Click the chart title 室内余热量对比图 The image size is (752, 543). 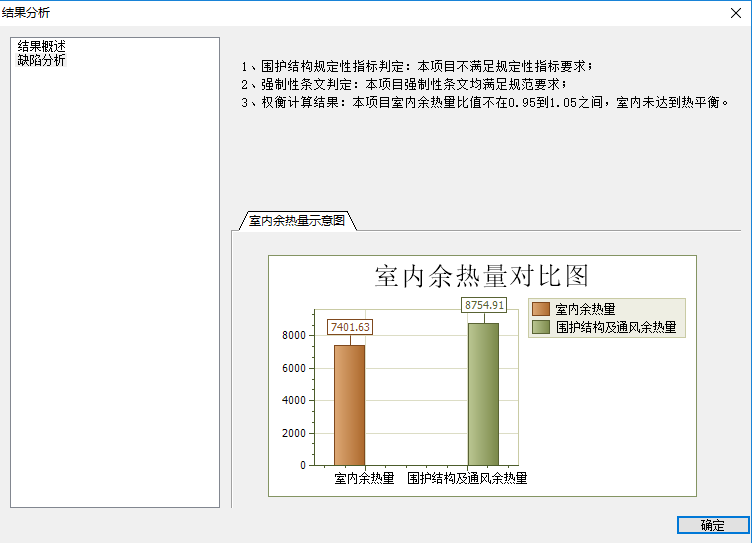pos(481,276)
